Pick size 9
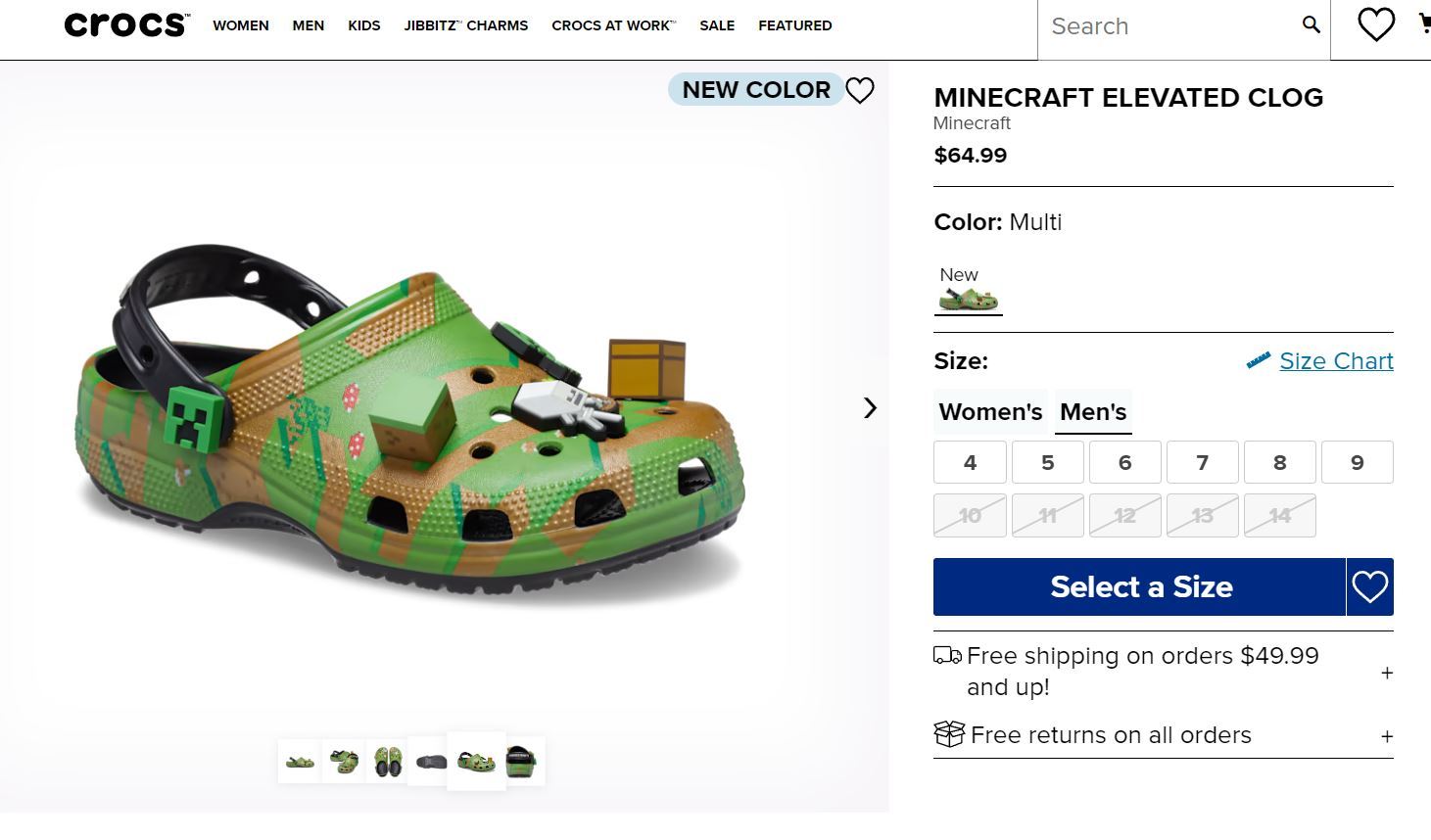Viewport: 1431px width, 840px height. 1357,462
